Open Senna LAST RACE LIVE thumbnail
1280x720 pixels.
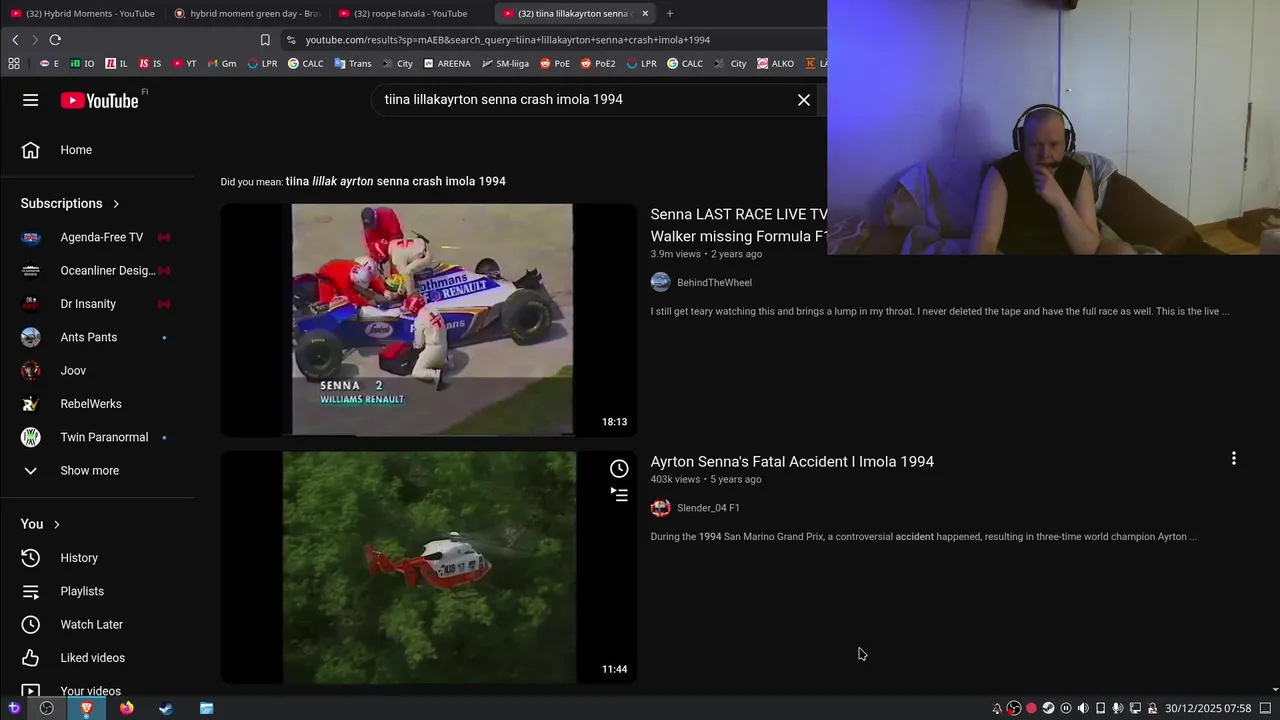(429, 320)
